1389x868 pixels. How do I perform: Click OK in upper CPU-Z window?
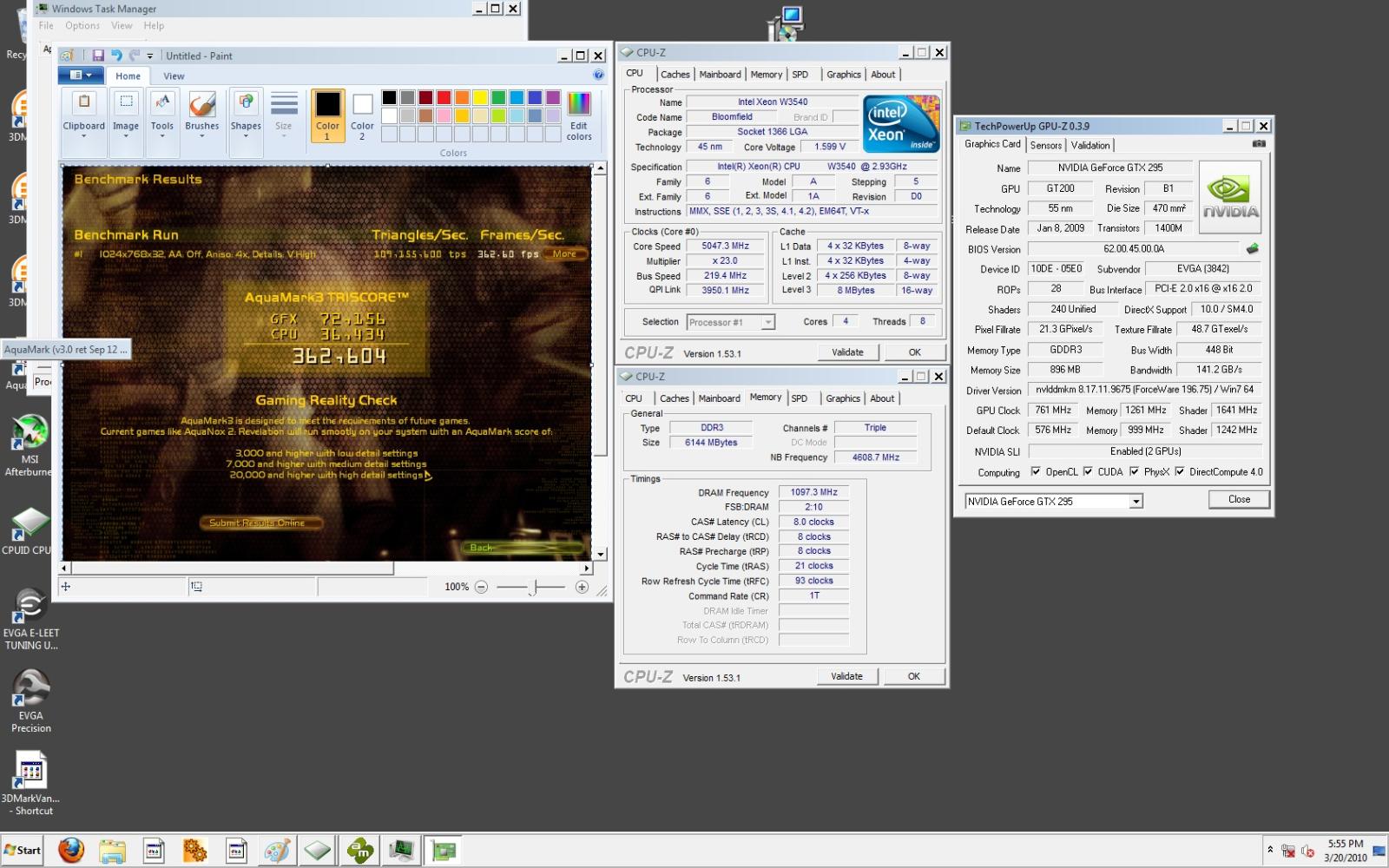(915, 352)
